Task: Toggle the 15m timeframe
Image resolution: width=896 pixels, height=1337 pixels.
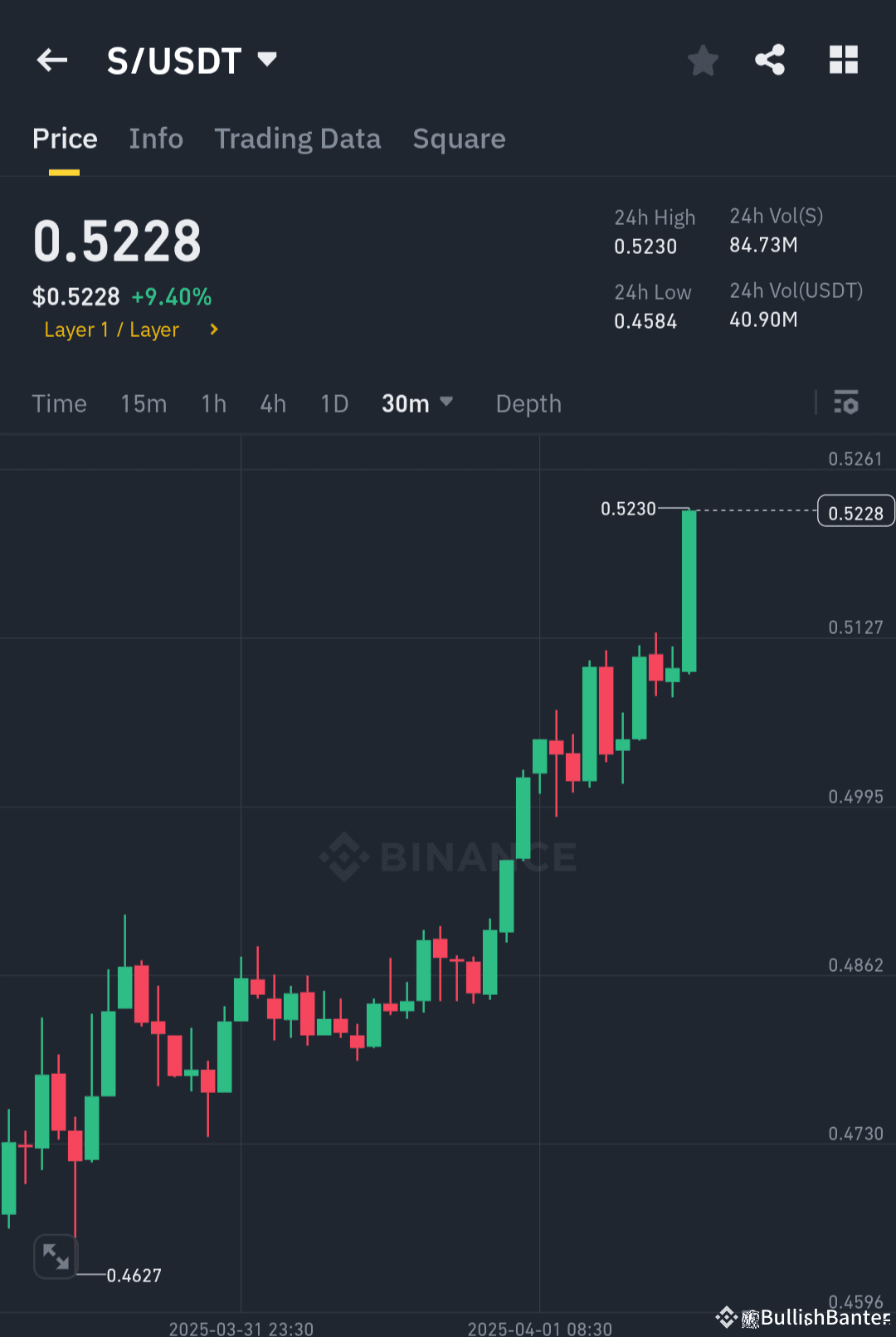Action: [x=143, y=403]
